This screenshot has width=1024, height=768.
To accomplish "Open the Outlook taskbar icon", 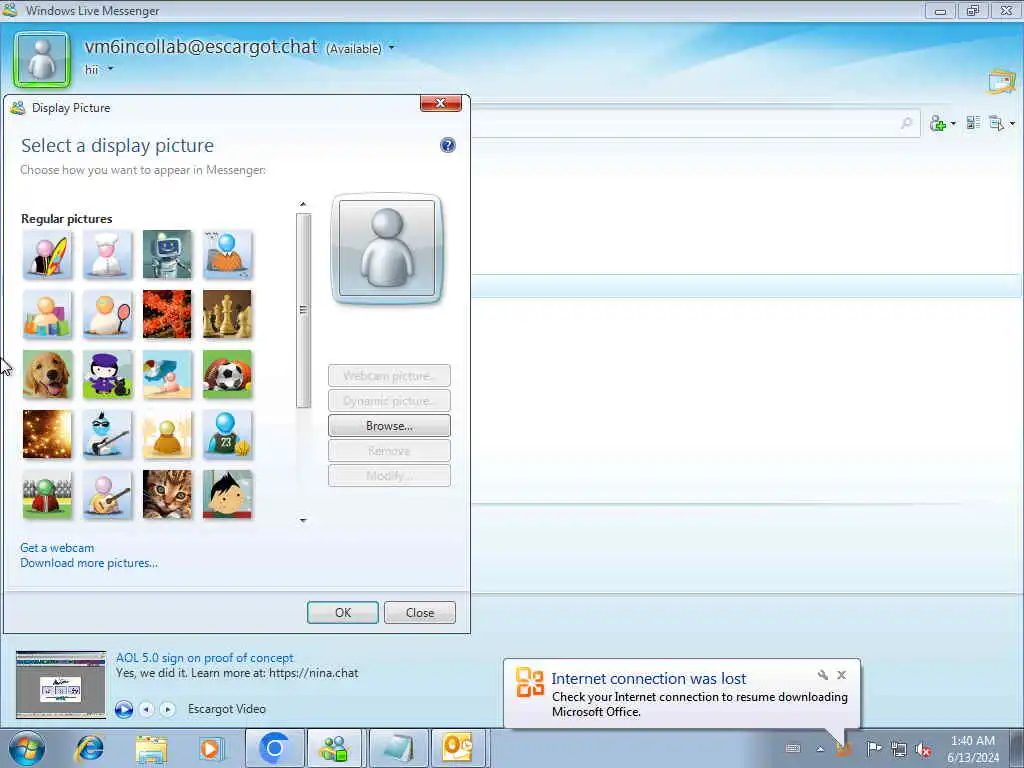I will pyautogui.click(x=458, y=748).
